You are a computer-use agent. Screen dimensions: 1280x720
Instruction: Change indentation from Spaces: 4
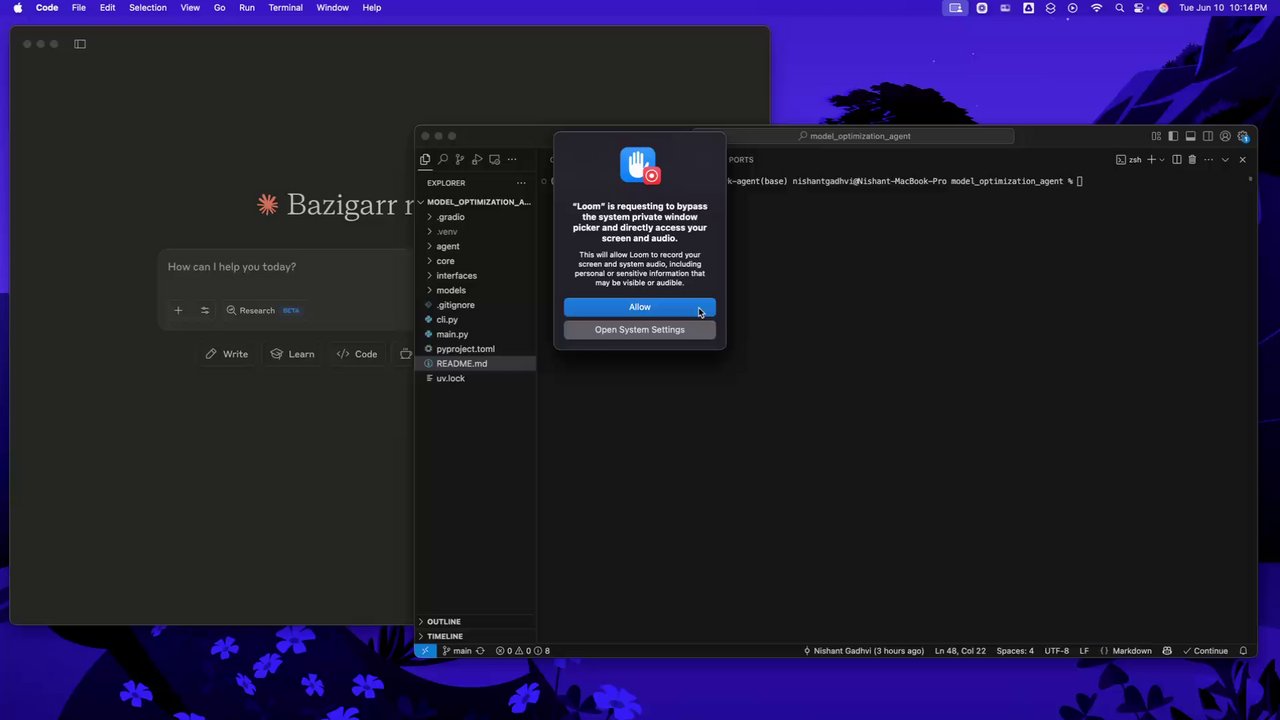point(1015,651)
